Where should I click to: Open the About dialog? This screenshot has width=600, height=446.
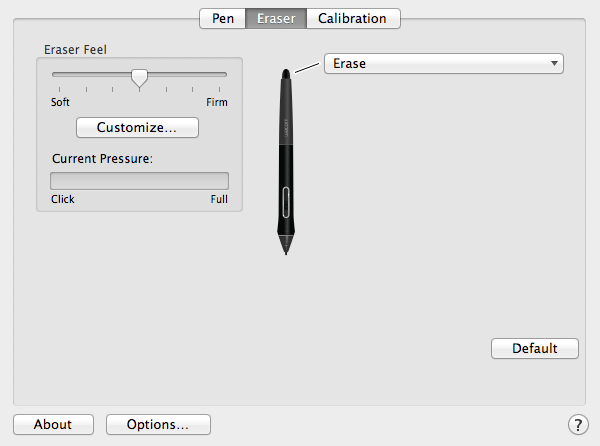pos(53,424)
